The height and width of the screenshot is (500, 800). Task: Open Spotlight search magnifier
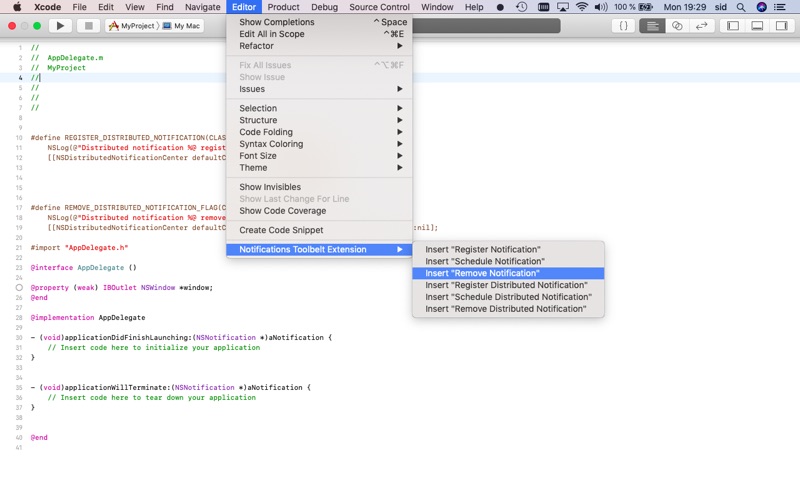[x=741, y=7]
